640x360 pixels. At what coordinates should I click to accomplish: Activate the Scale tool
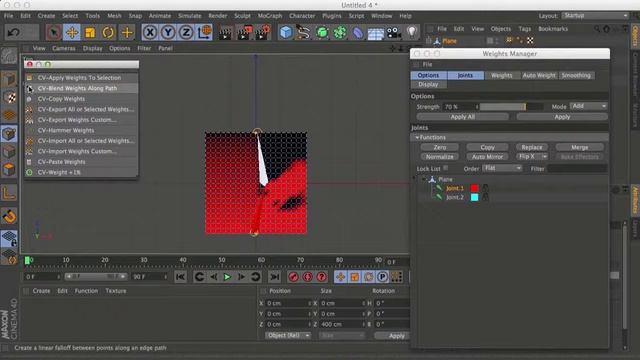pos(90,32)
